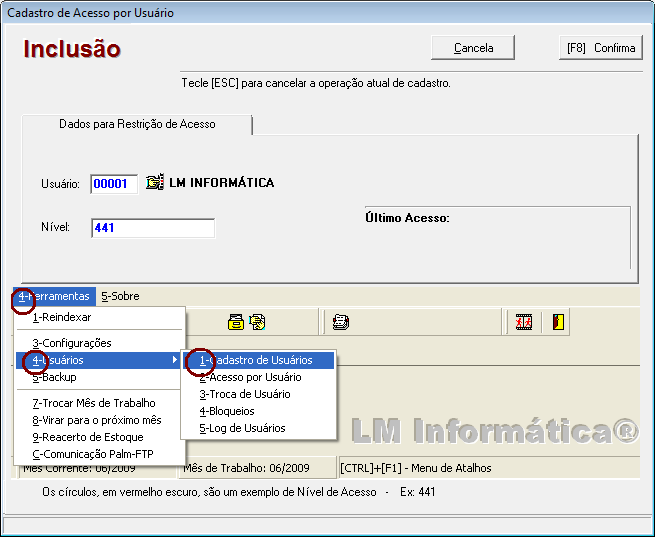Open the 5-Sobre menu
The image size is (655, 537).
[x=120, y=296]
